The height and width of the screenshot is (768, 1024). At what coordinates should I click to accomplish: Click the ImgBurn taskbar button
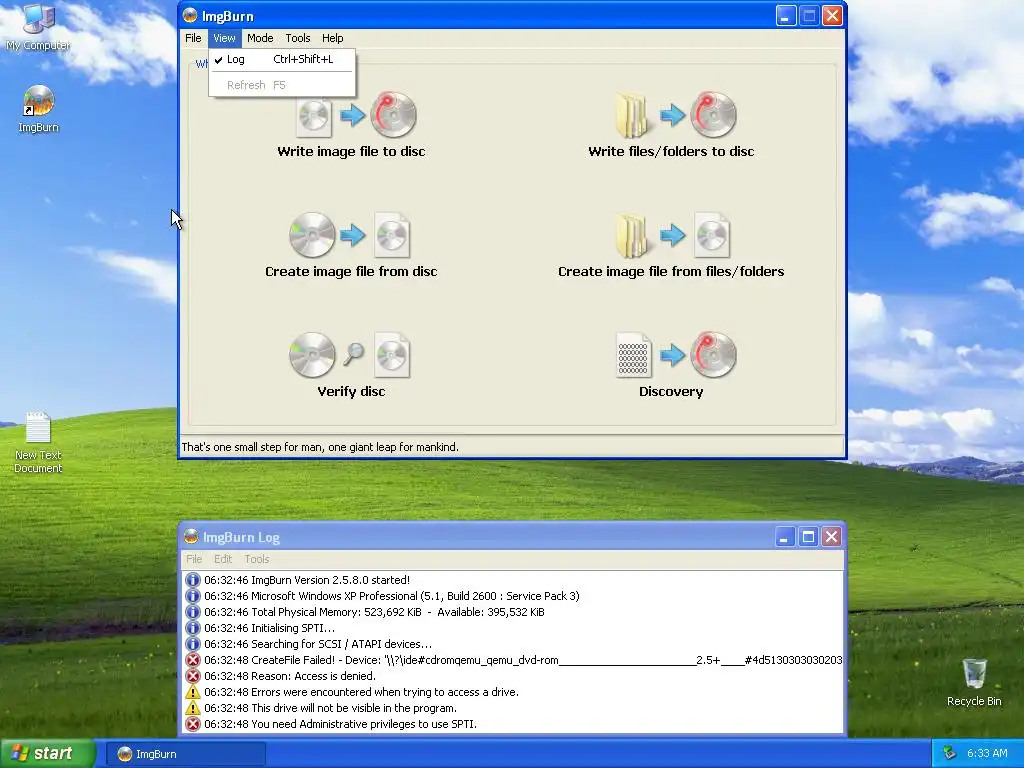[x=185, y=754]
